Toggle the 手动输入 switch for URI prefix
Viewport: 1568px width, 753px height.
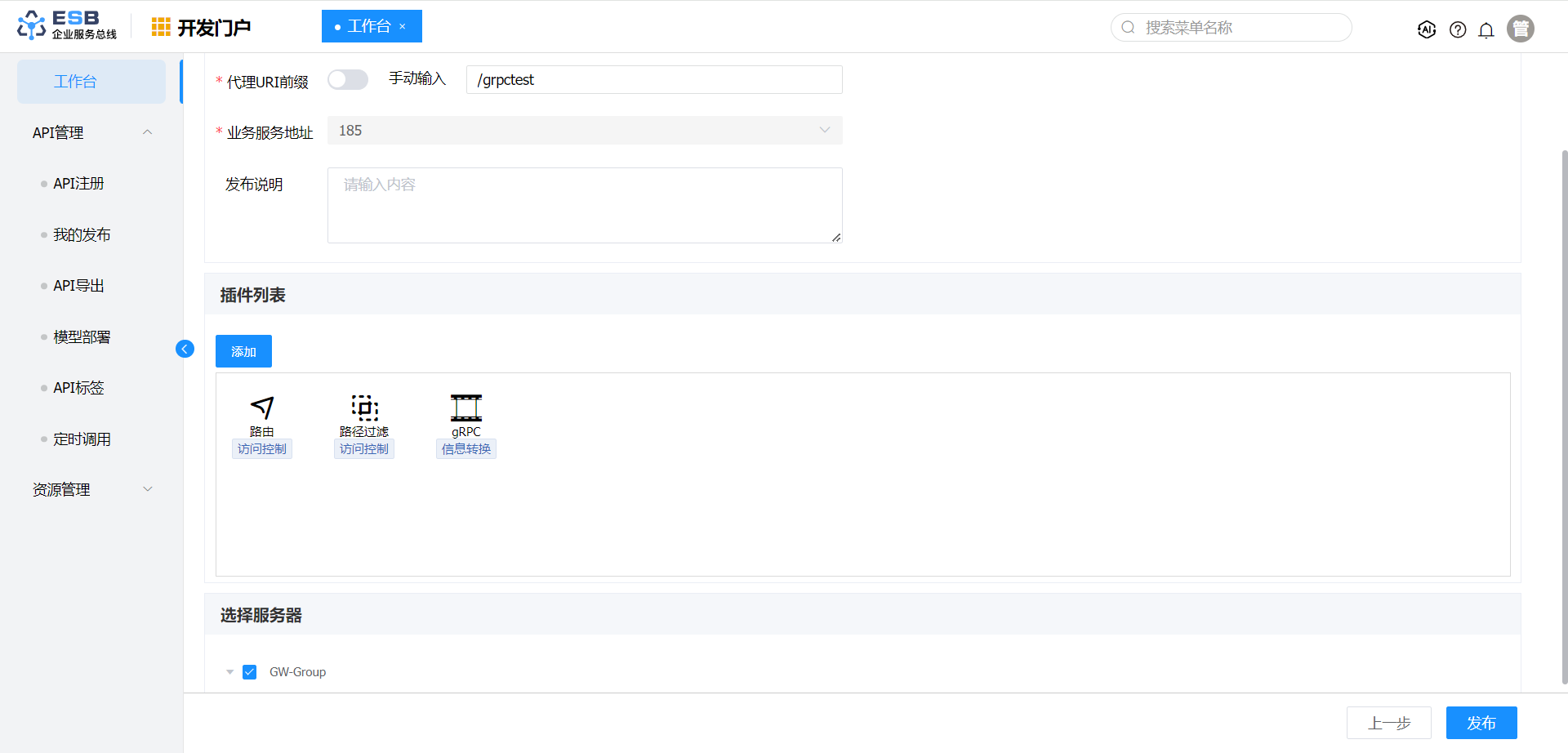(348, 79)
